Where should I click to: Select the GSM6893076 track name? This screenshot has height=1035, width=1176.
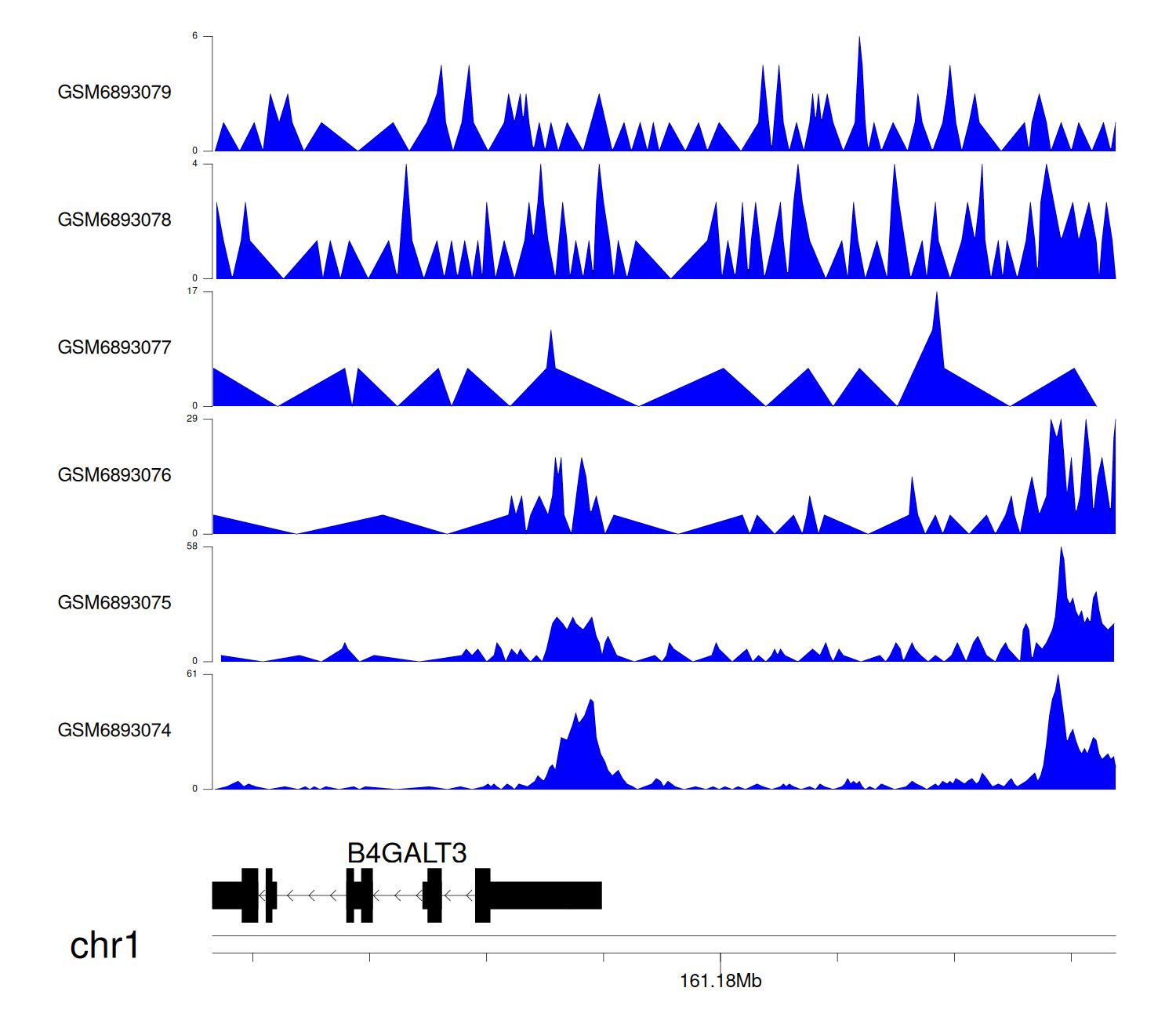(114, 475)
